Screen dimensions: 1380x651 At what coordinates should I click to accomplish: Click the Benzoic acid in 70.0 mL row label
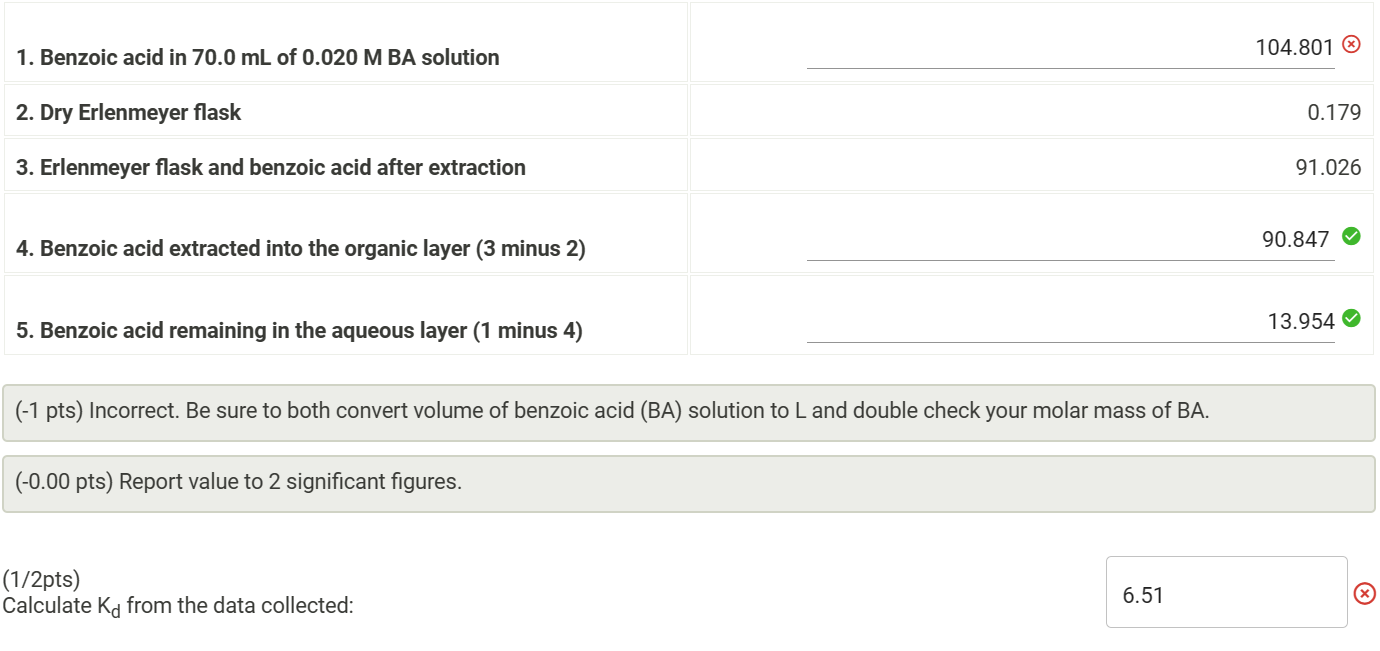point(258,57)
